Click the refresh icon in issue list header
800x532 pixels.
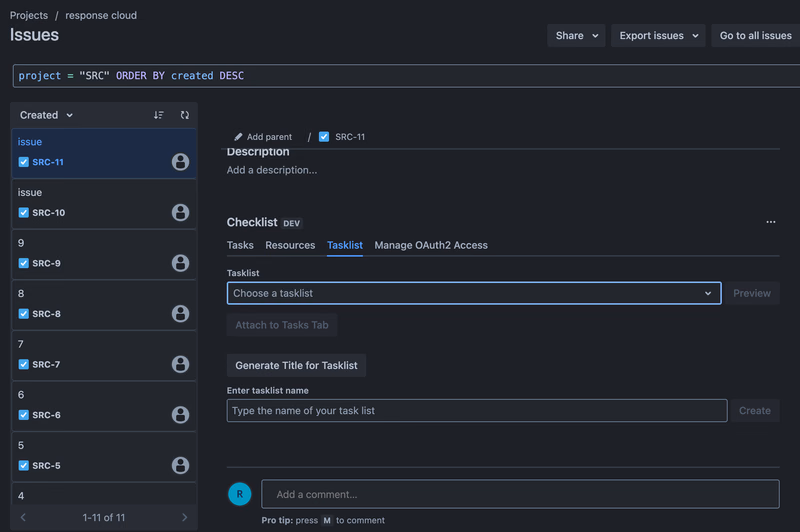(185, 115)
